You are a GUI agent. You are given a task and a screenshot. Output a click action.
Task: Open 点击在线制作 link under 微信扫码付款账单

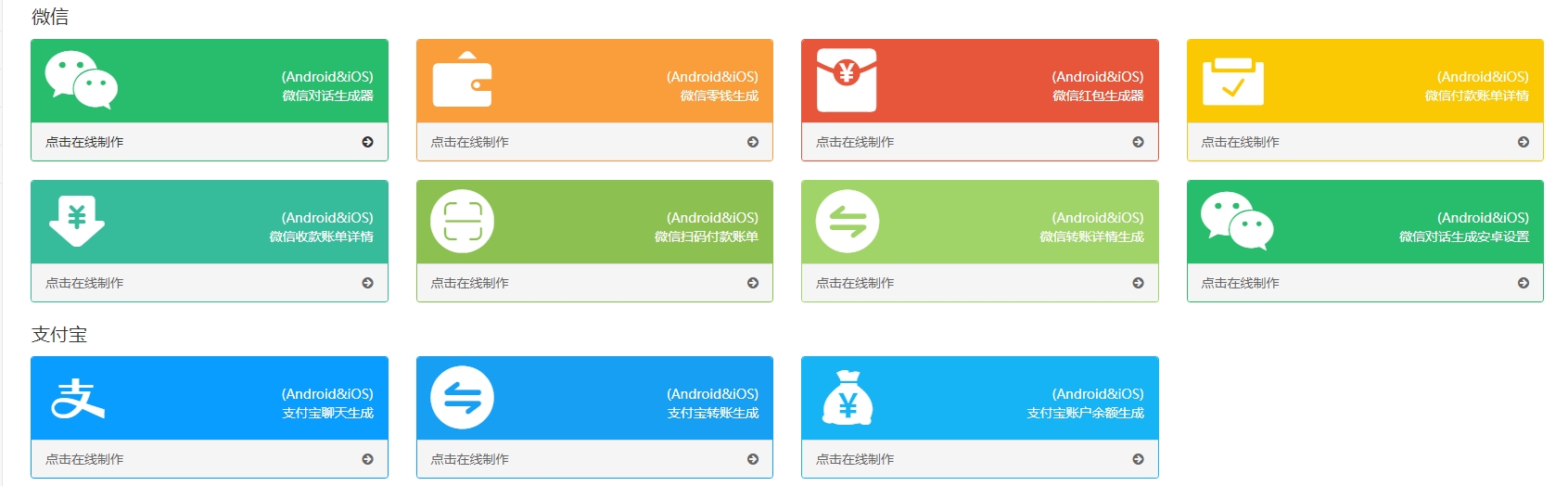point(469,283)
